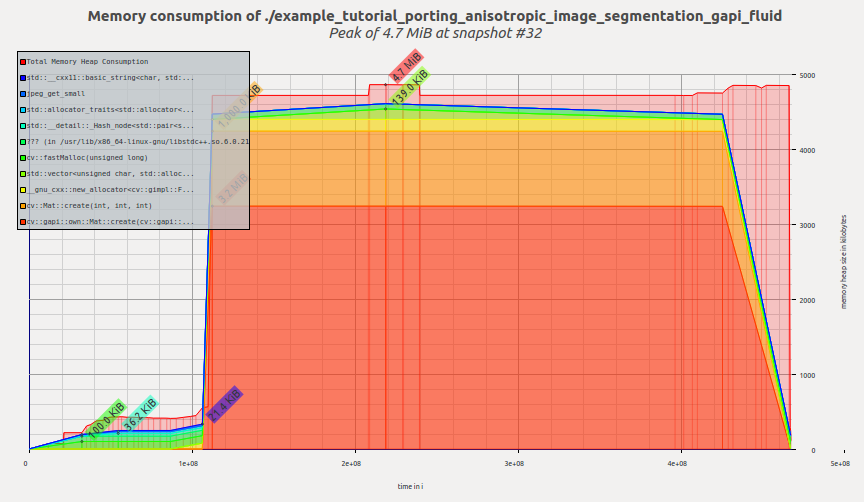The image size is (864, 502).
Task: Click the 'memory heap size in kilobytes' label
Action: coord(843,260)
